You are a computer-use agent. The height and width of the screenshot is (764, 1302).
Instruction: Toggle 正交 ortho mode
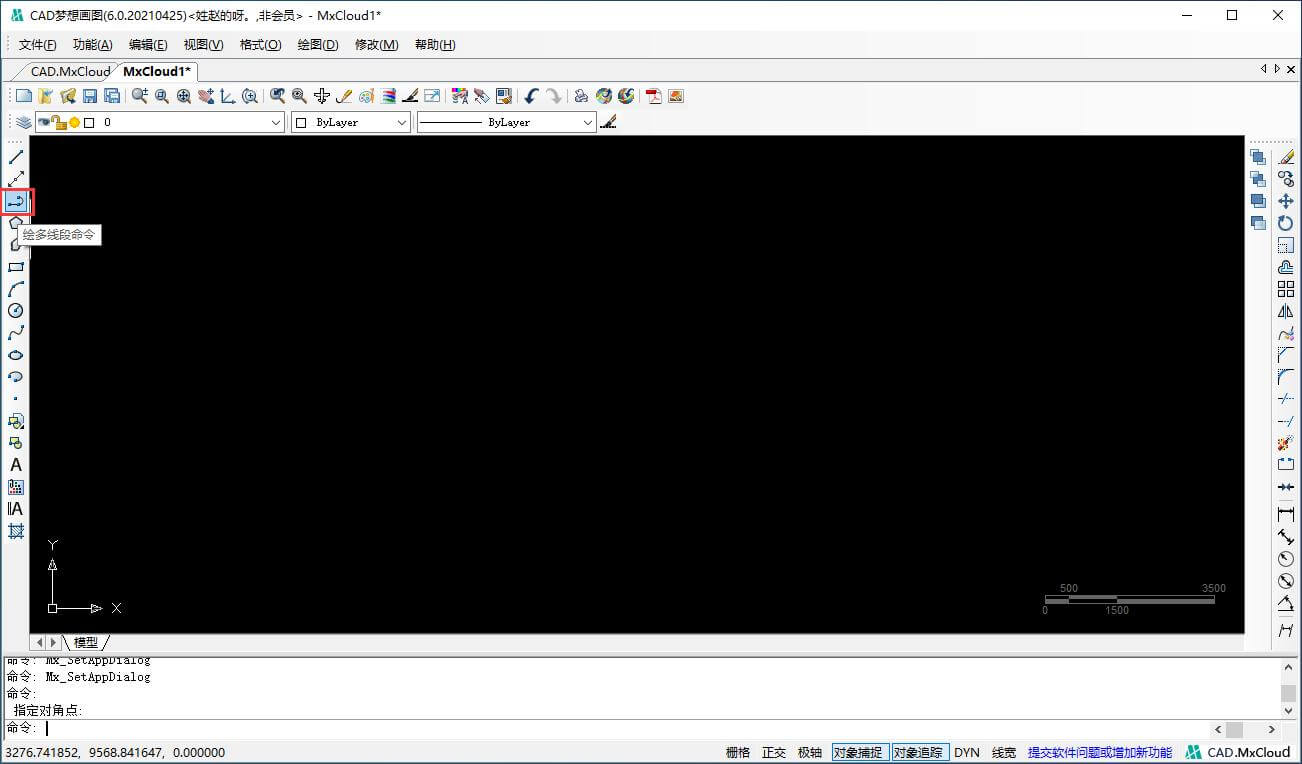tap(774, 752)
